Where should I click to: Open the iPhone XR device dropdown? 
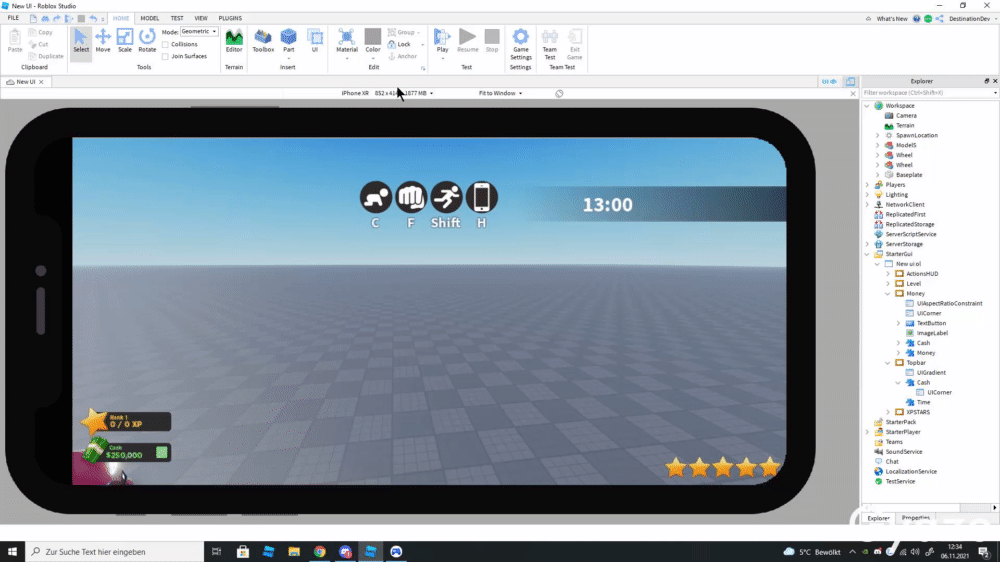coord(387,93)
